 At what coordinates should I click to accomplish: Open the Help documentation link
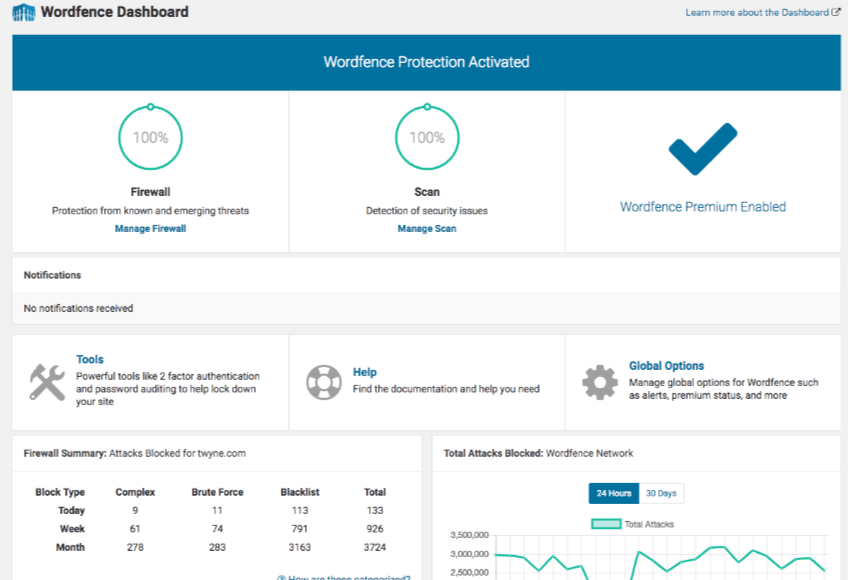[365, 372]
